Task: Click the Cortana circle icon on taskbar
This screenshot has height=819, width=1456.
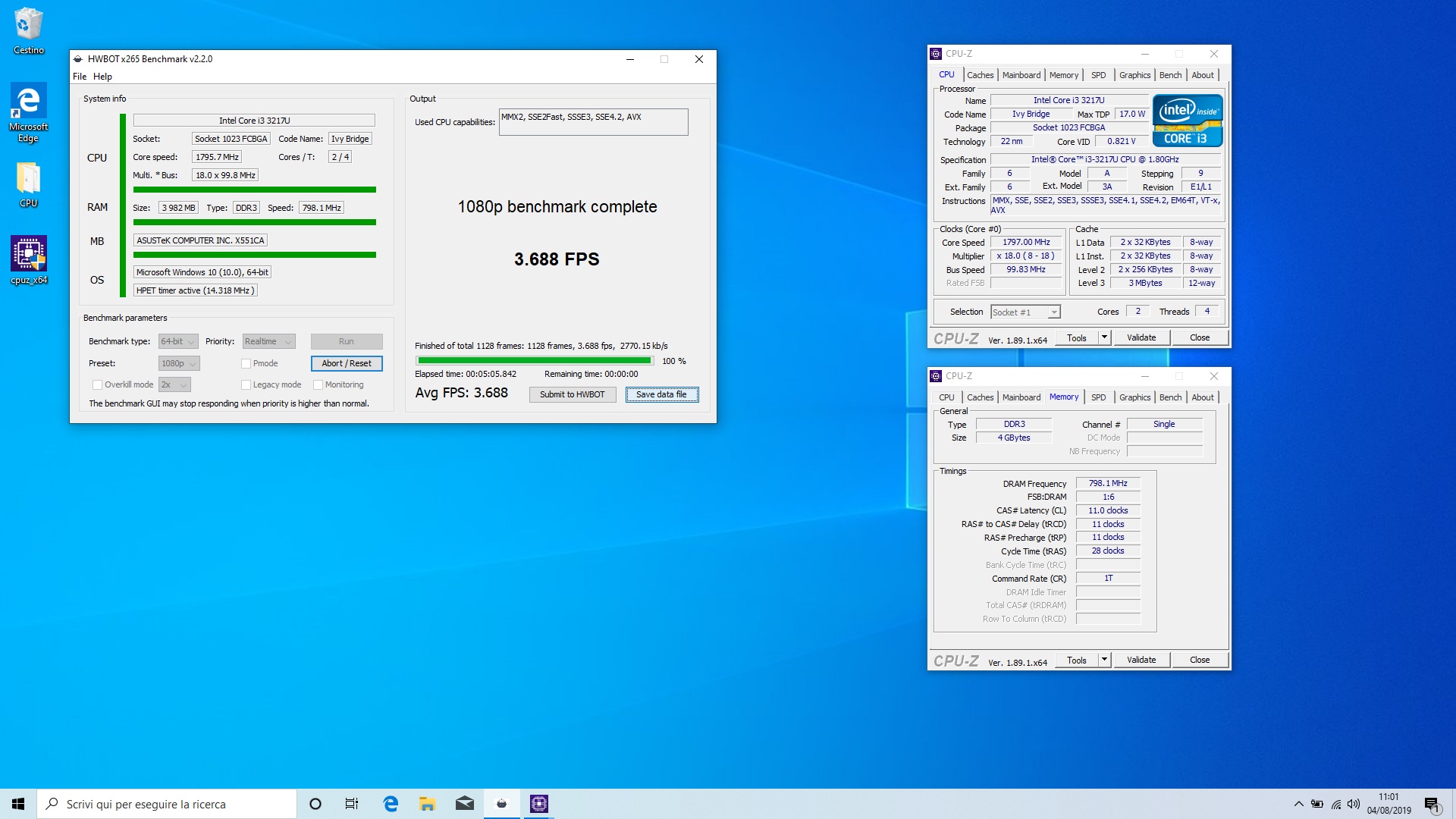Action: click(x=315, y=804)
